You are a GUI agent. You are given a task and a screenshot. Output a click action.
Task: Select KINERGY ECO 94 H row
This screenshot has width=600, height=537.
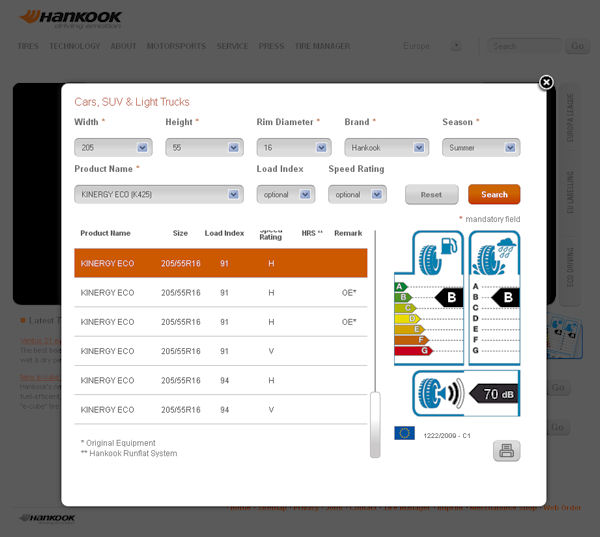(221, 380)
